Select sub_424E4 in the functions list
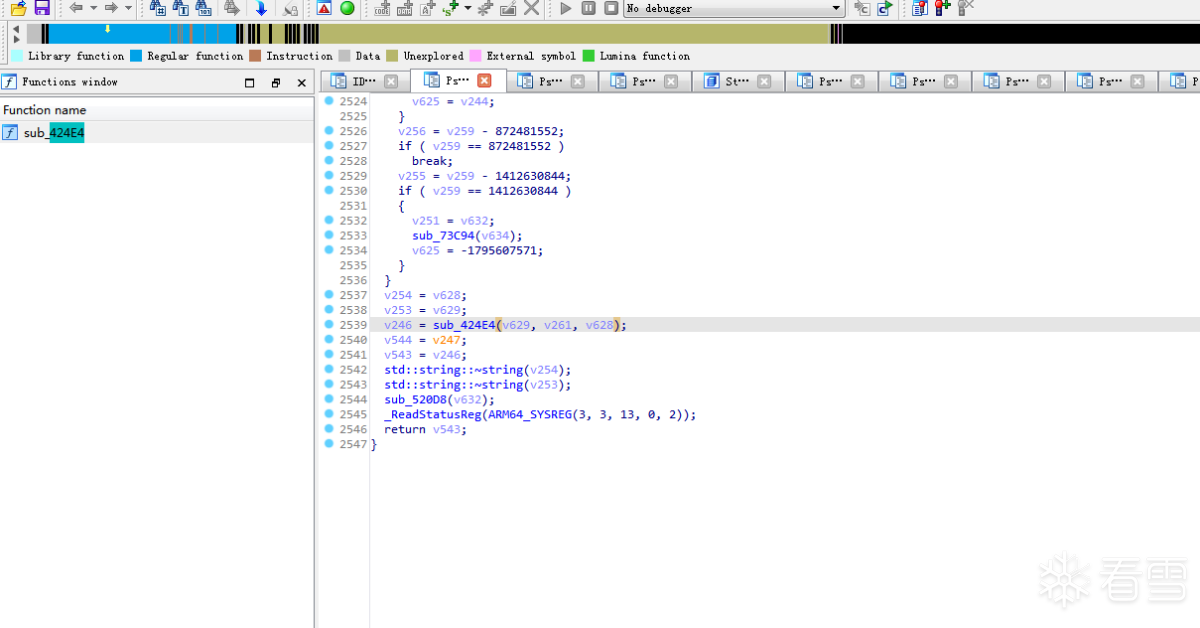Viewport: 1200px width, 628px height. 157,132
